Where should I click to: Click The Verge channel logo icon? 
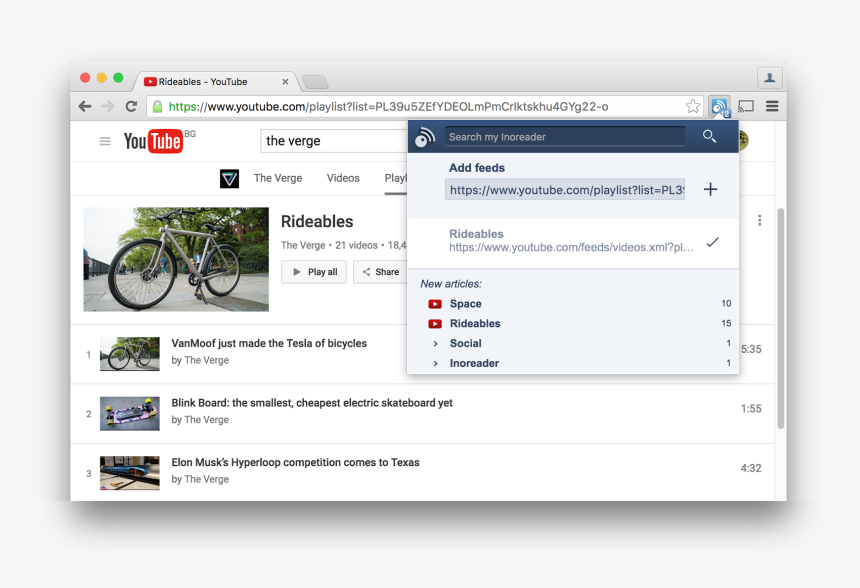pyautogui.click(x=230, y=178)
